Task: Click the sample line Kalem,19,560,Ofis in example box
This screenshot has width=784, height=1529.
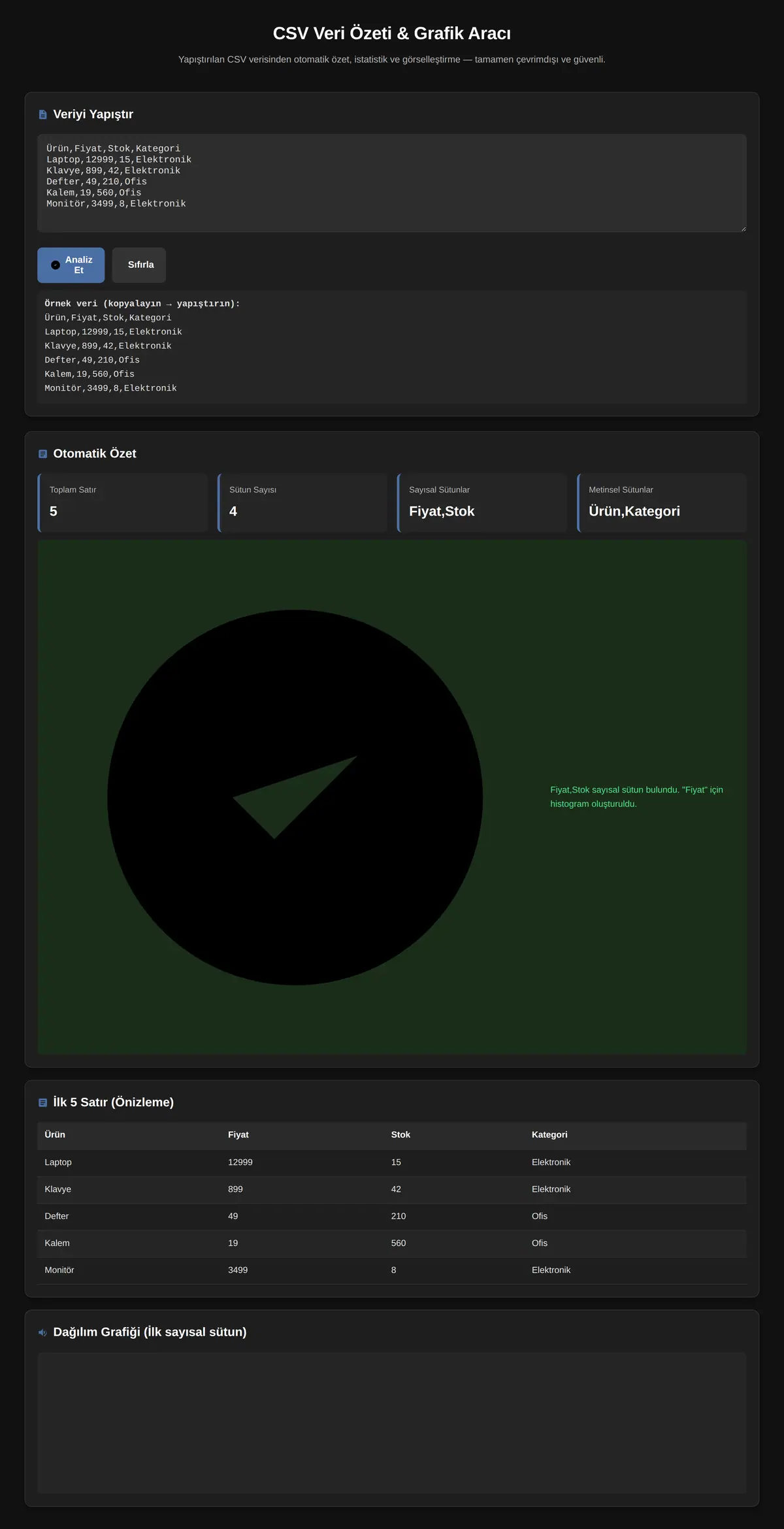Action: [x=90, y=374]
